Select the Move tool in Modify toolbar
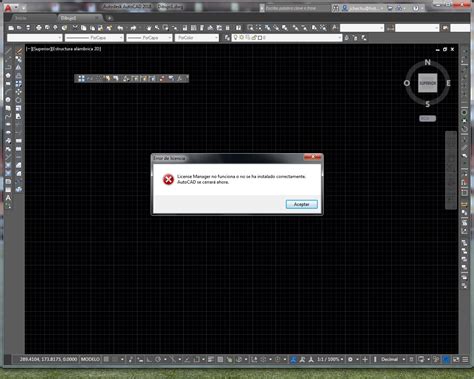Screen dimensions: 474x379 19,92
